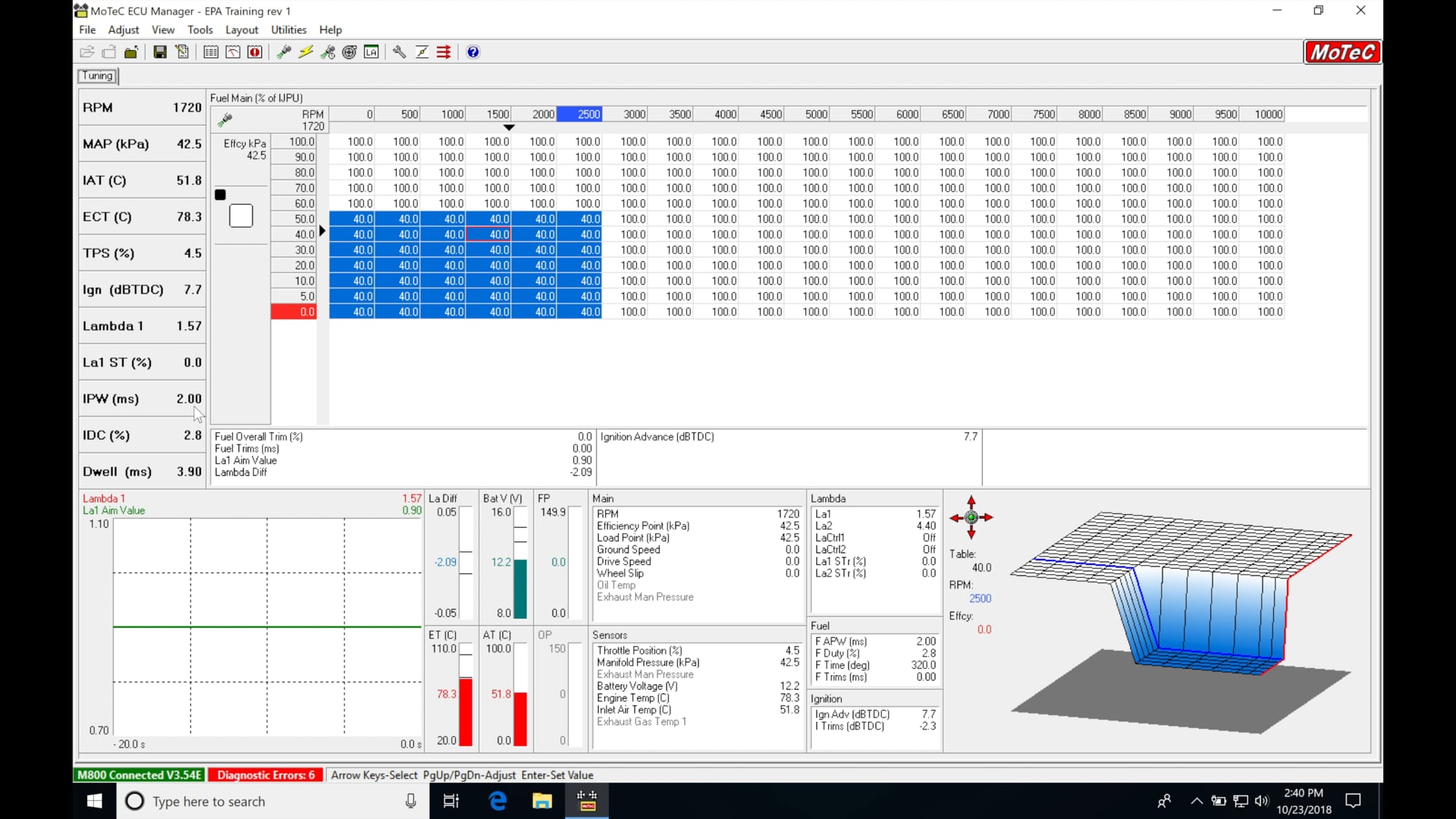1456x819 pixels.
Task: Launch Microsoft Edge from the taskbar
Action: [x=497, y=801]
